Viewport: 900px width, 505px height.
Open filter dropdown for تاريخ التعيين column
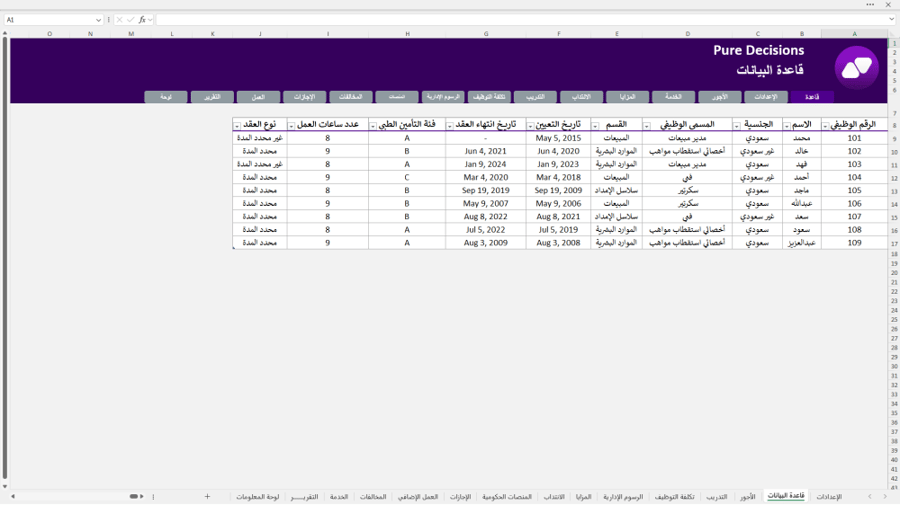530,126
